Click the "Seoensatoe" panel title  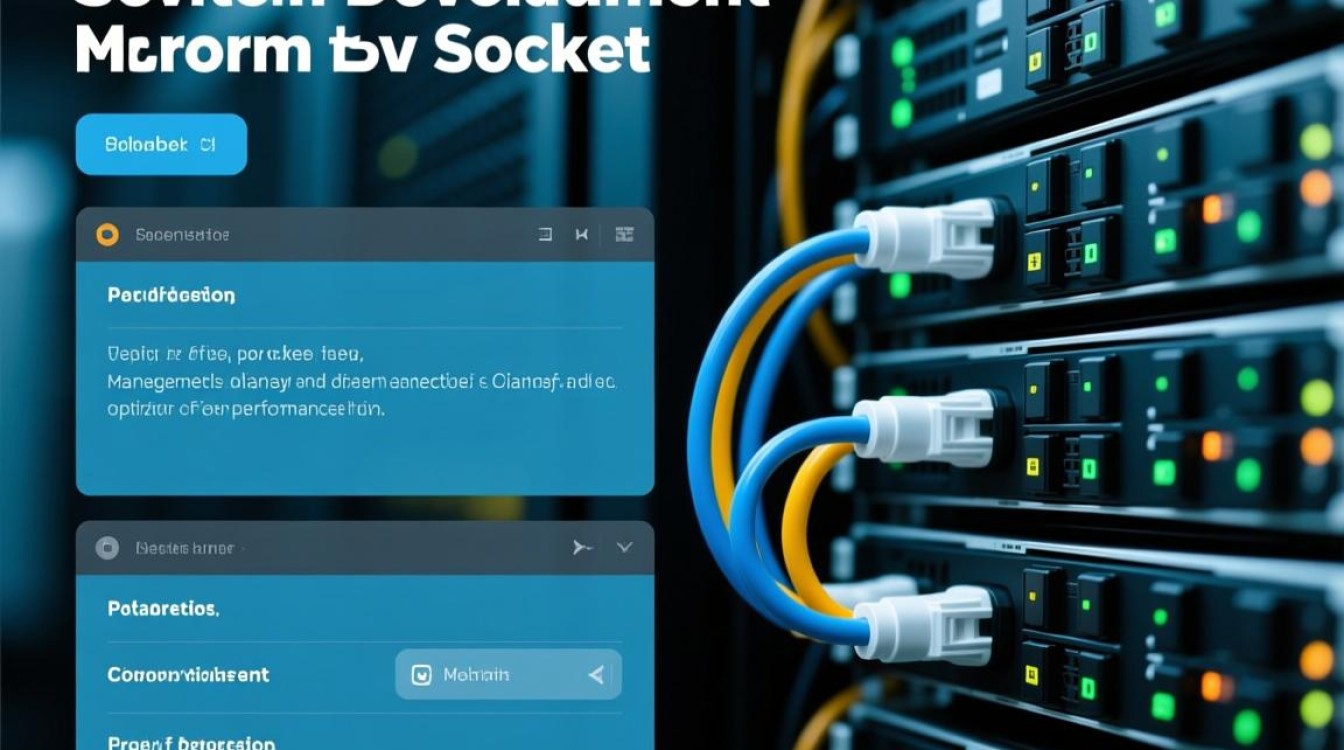point(182,235)
